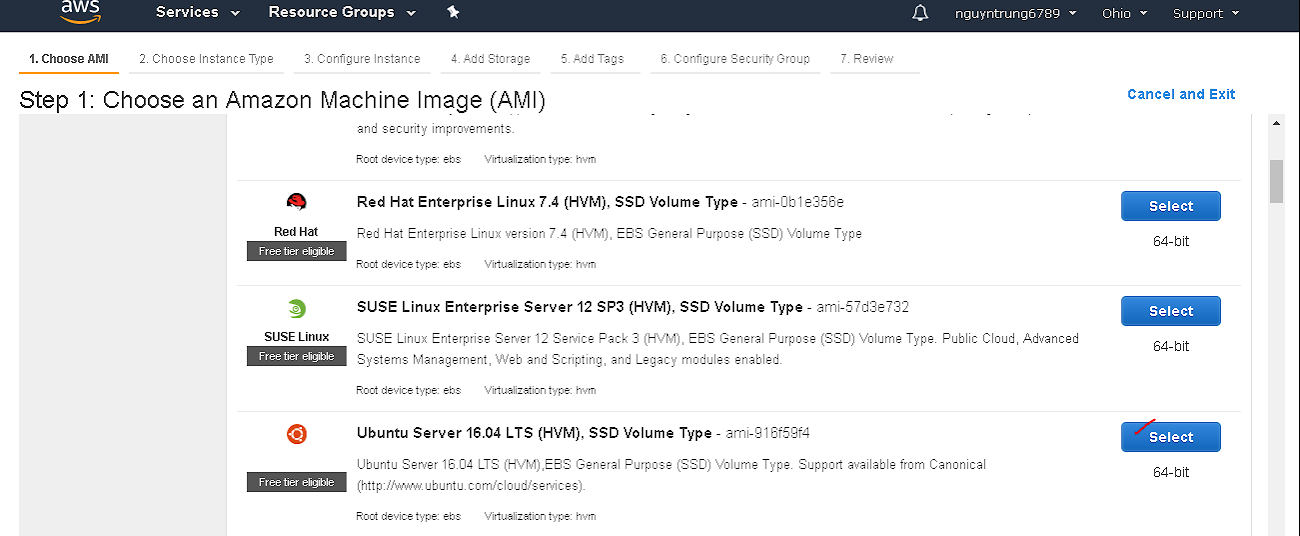Click the vertical scrollbar thumb
Screen dimensions: 1300x536
pyautogui.click(x=1276, y=181)
